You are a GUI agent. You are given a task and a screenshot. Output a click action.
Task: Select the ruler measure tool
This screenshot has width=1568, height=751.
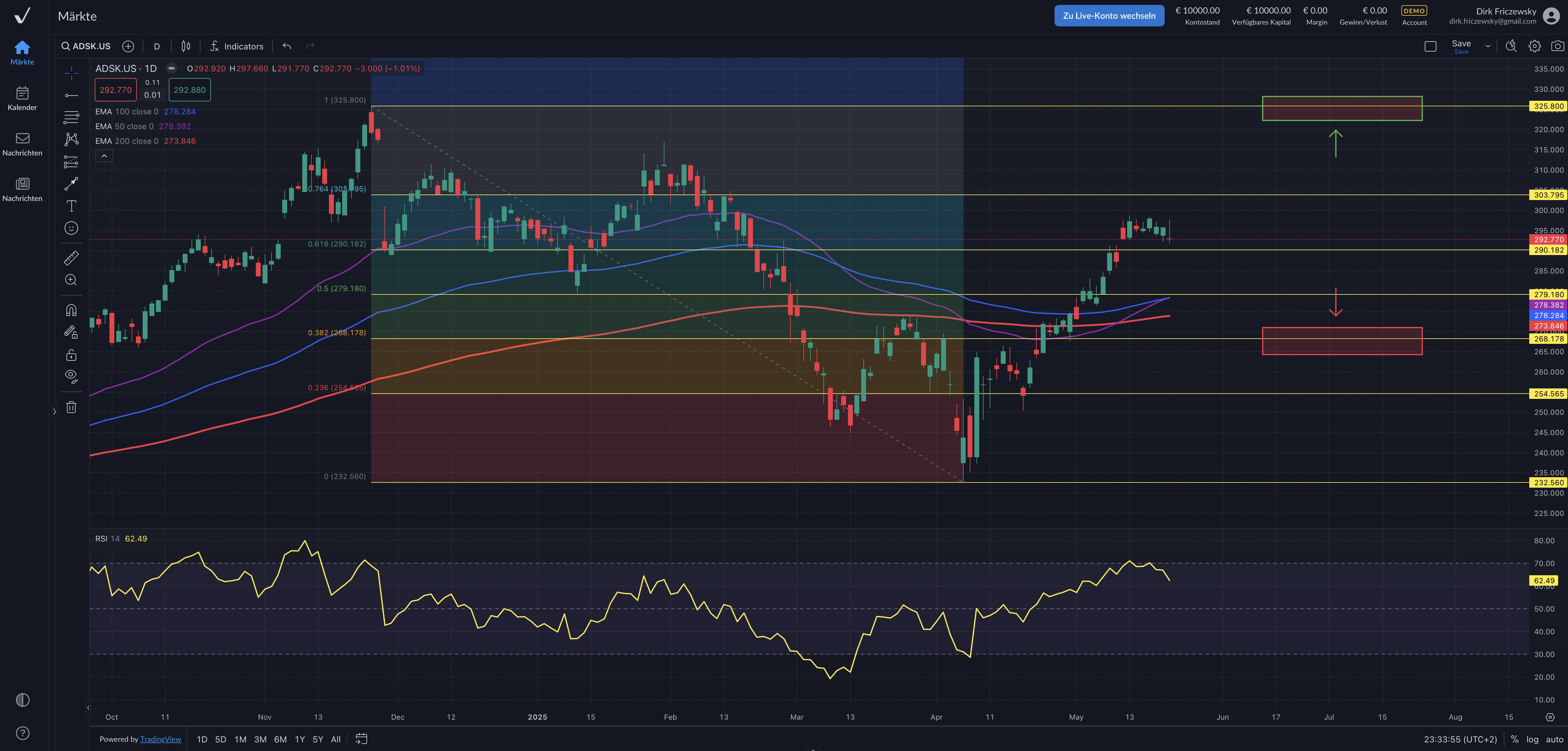click(x=71, y=259)
